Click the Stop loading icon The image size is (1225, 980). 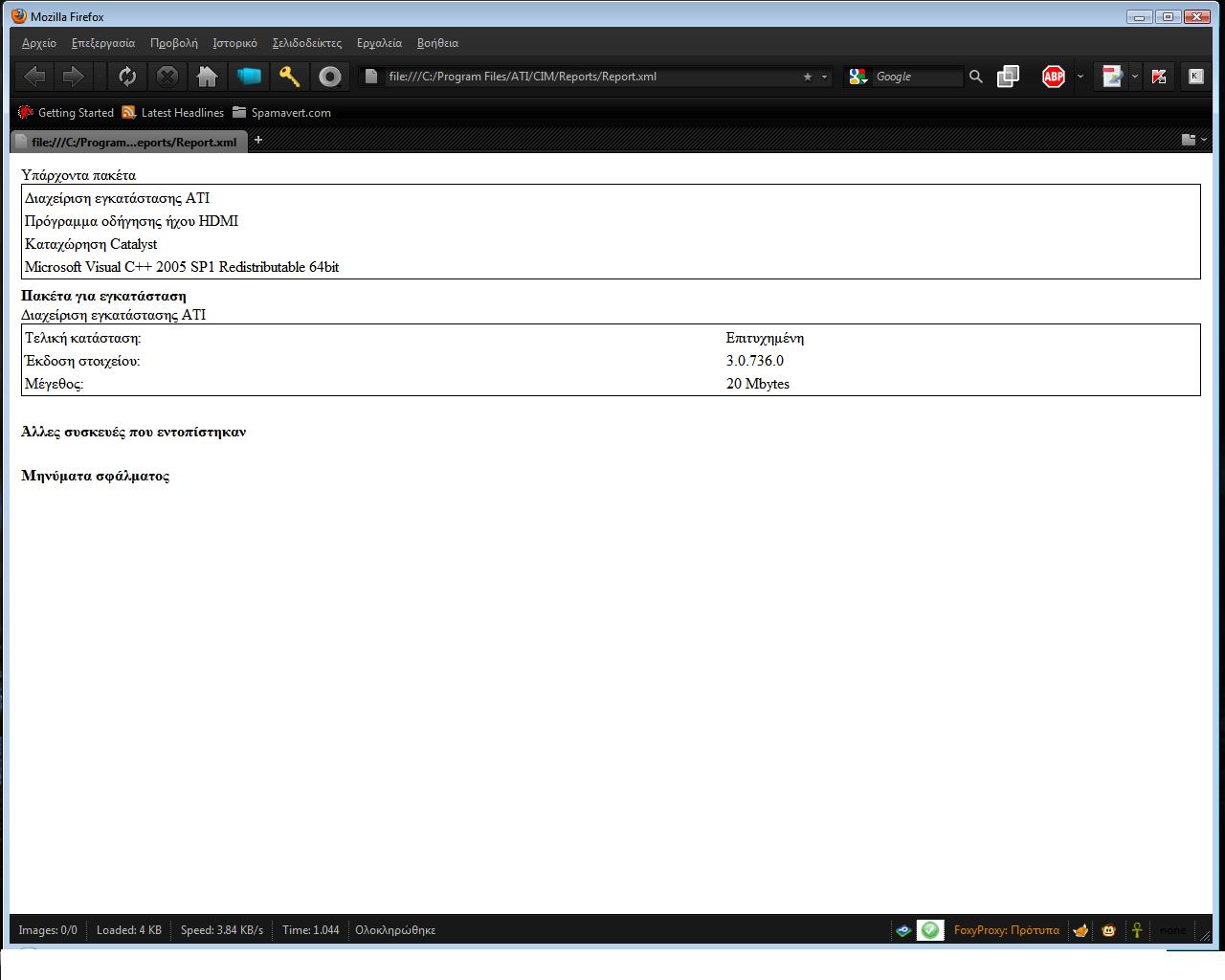pos(167,77)
